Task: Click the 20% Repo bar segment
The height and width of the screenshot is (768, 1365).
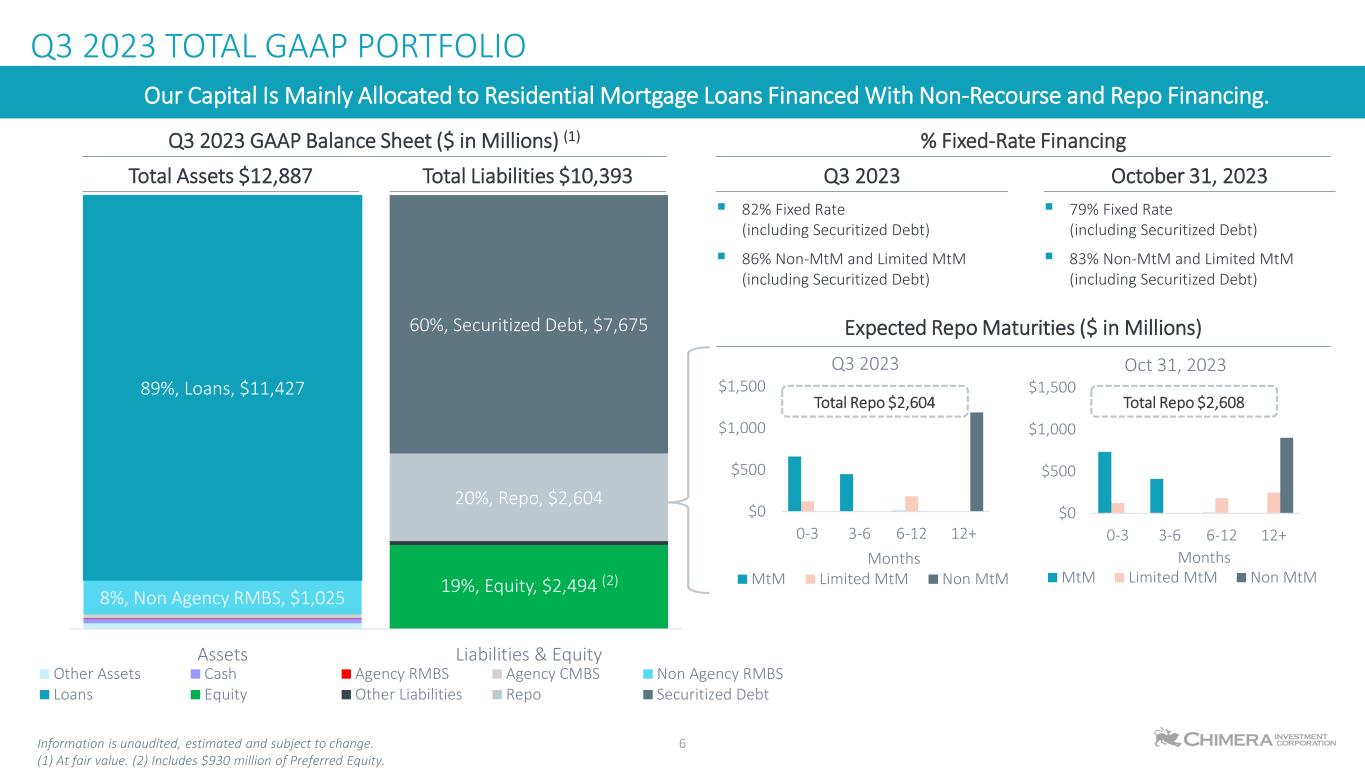Action: click(528, 497)
